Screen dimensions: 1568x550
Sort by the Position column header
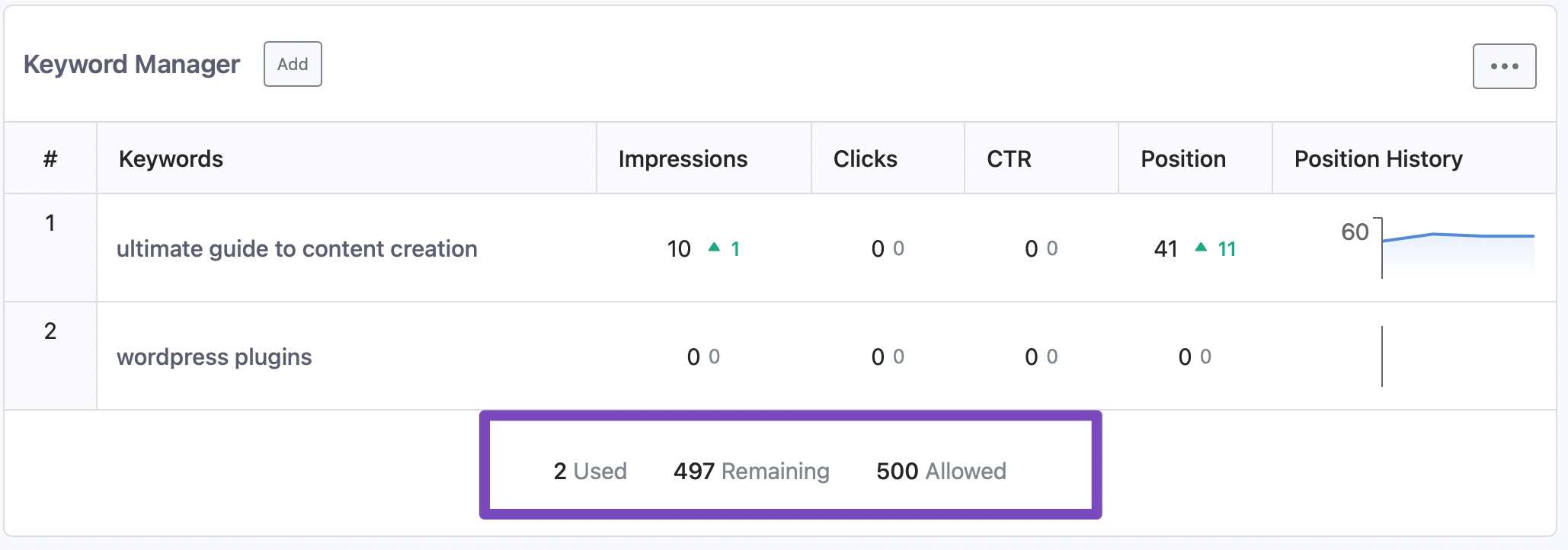pyautogui.click(x=1182, y=158)
